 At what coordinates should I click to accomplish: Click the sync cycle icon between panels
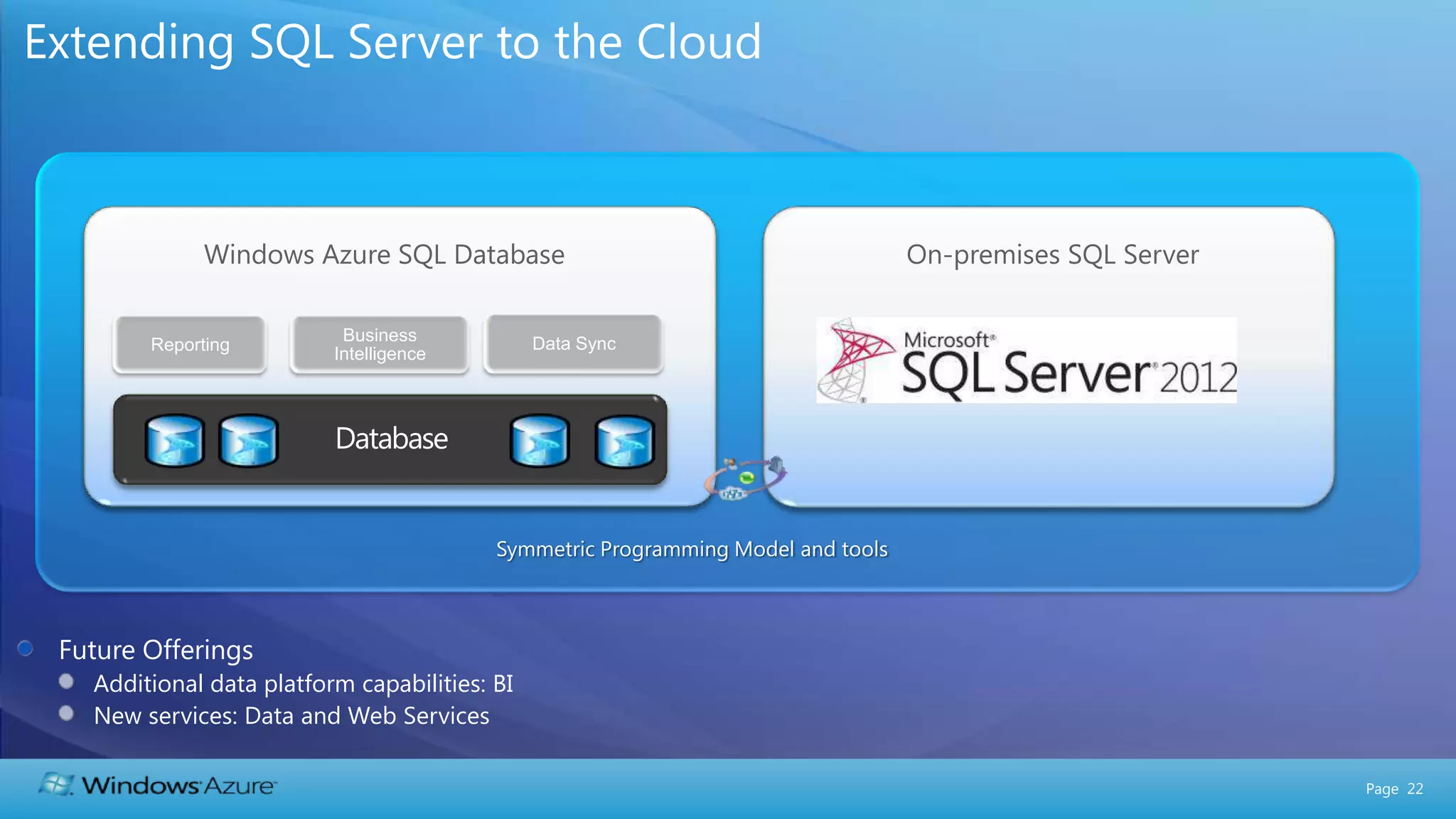pos(746,478)
